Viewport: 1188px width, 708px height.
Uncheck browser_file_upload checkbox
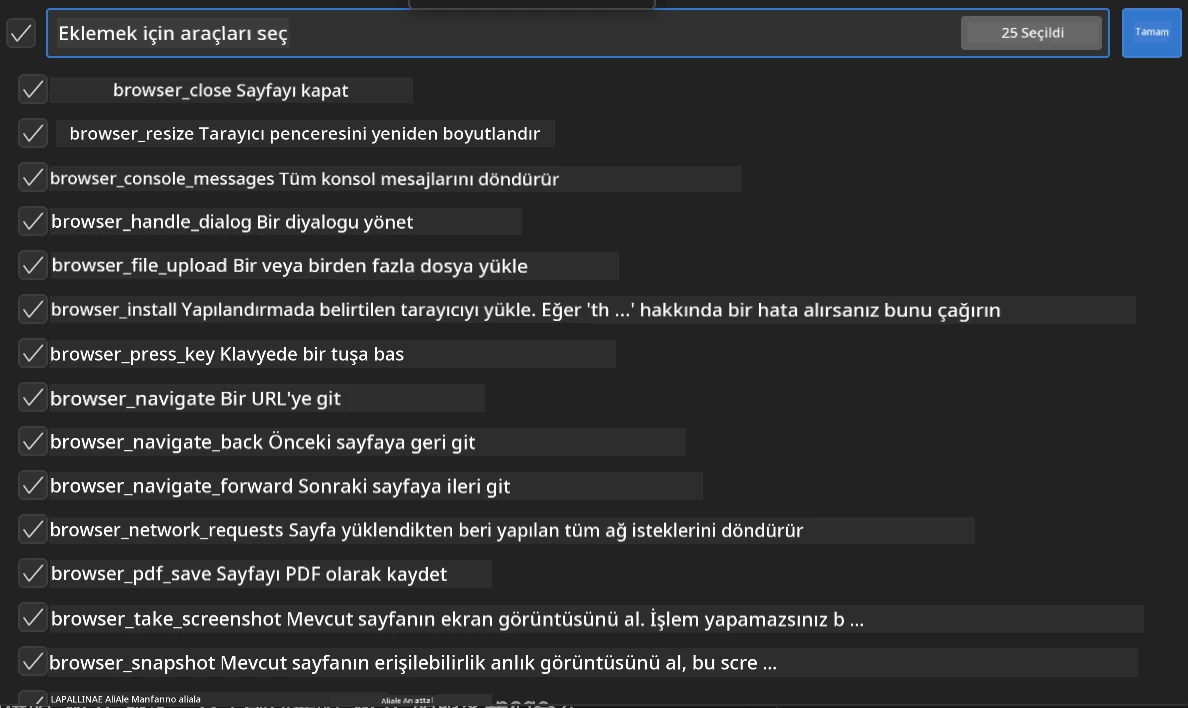[x=33, y=265]
